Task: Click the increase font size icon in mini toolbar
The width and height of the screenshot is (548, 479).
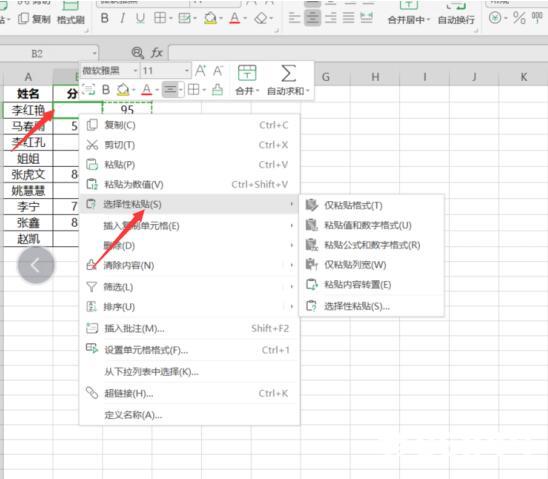Action: tap(200, 71)
